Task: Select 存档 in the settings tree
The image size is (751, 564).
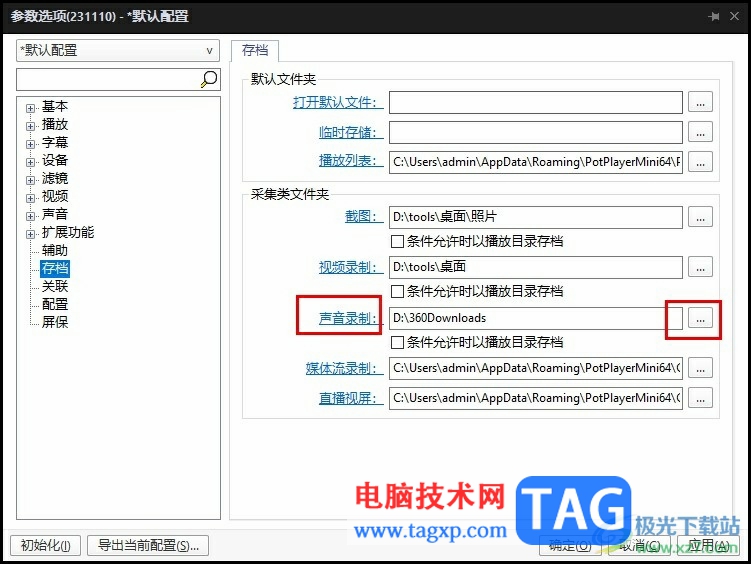Action: click(x=55, y=268)
